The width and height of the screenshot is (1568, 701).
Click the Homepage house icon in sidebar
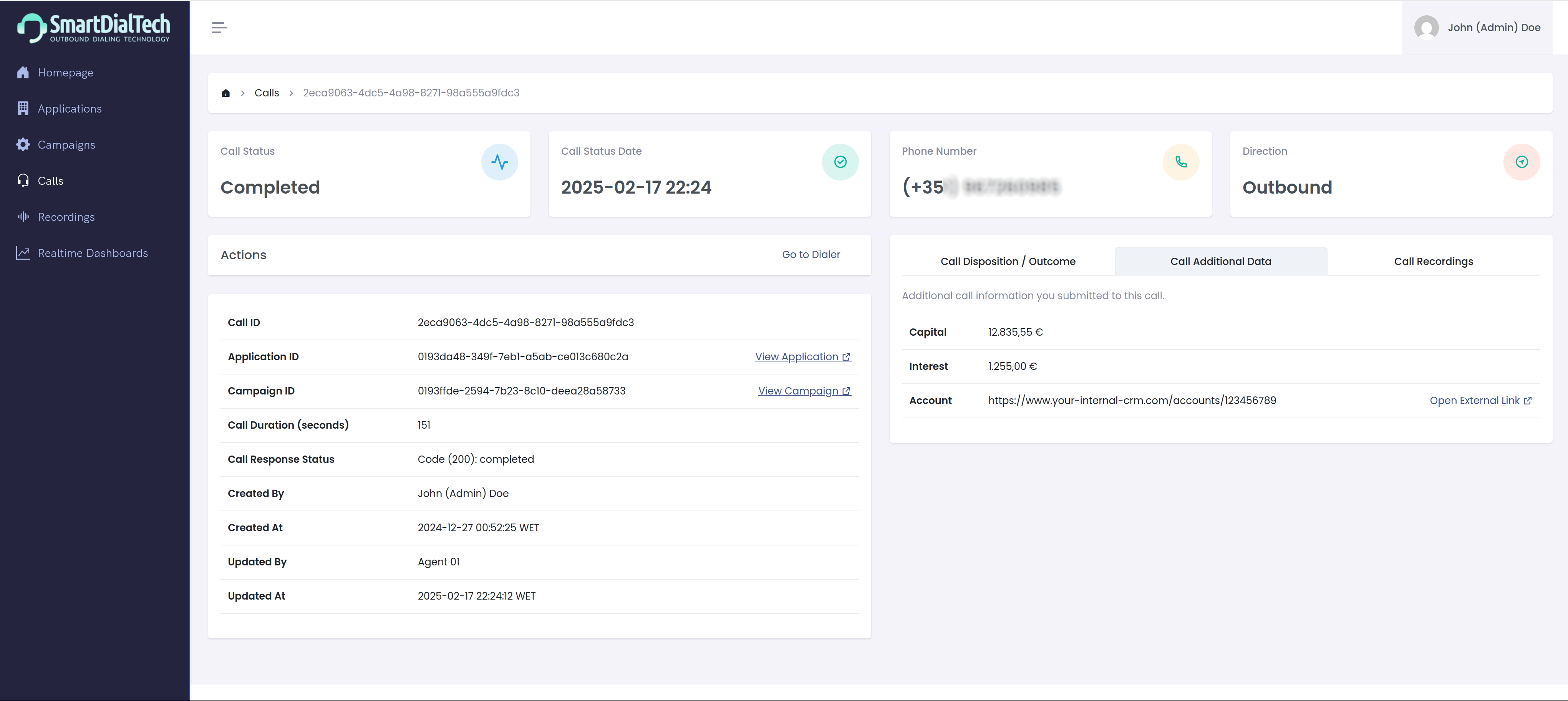coord(23,73)
